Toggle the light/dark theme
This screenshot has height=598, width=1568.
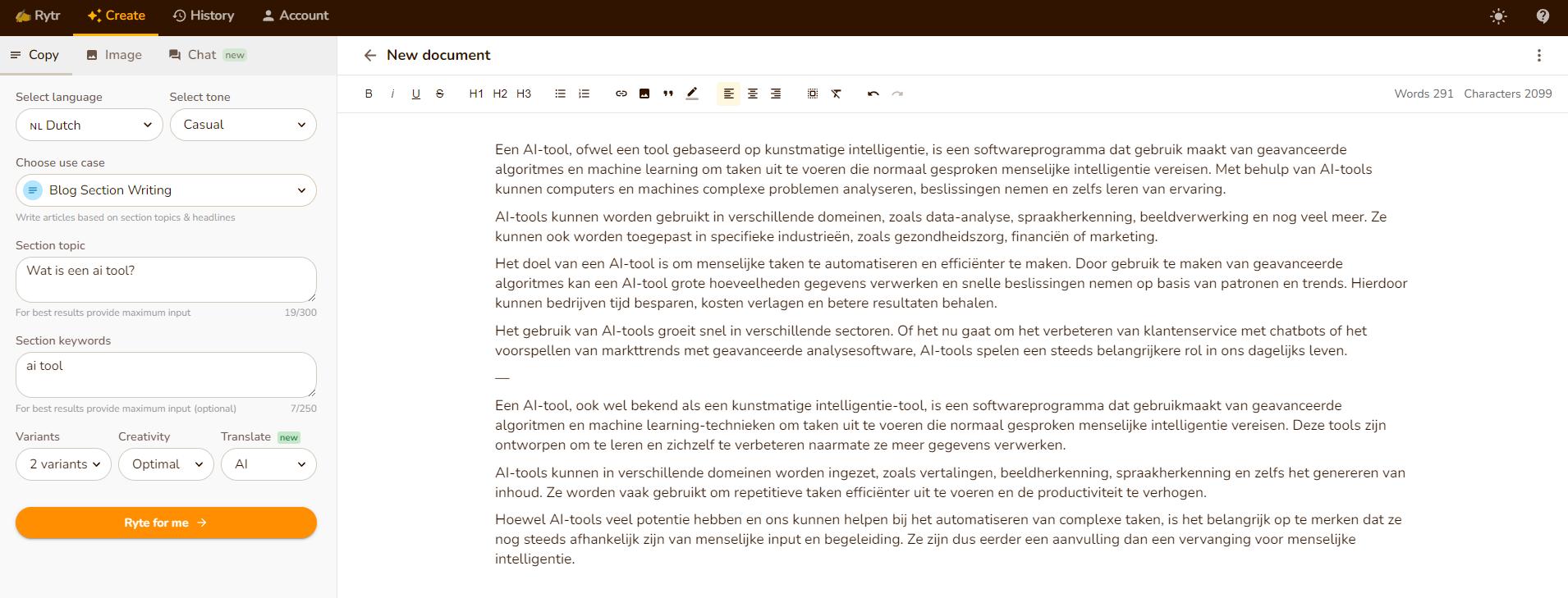point(1498,16)
